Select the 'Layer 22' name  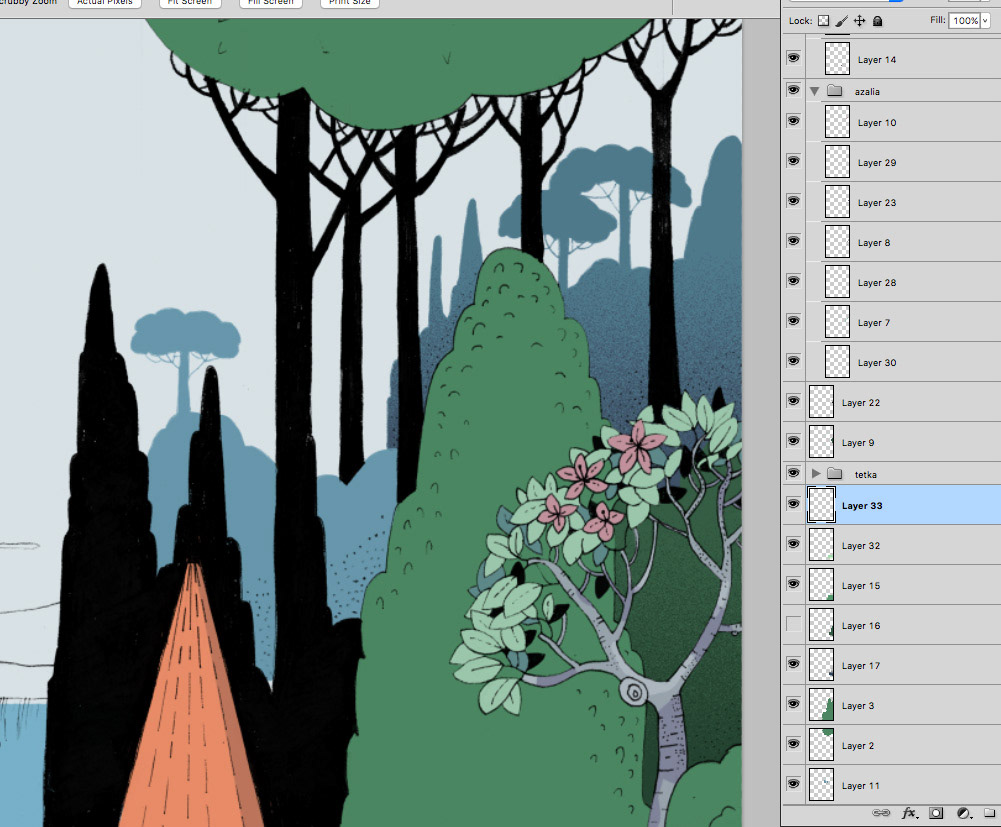coord(861,403)
